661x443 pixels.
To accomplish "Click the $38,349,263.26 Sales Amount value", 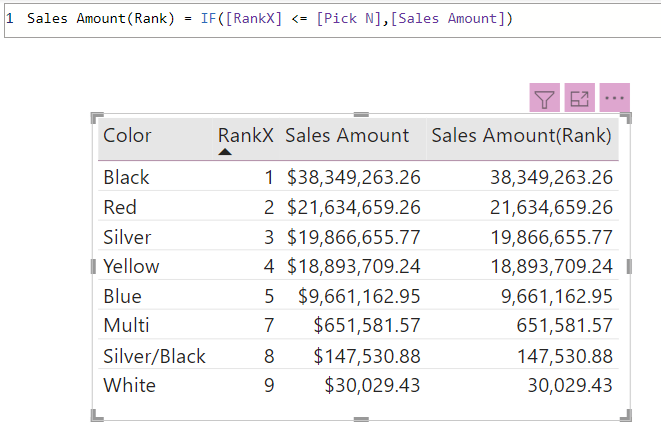I will [353, 178].
